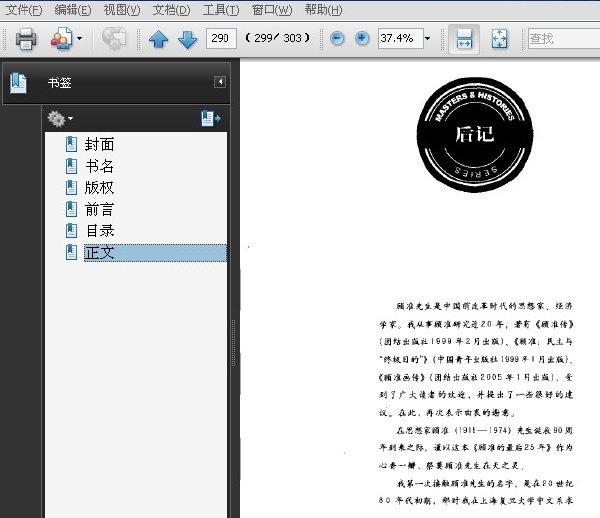600x518 pixels.
Task: Select the highlighted 正文 bookmark
Action: (x=155, y=253)
